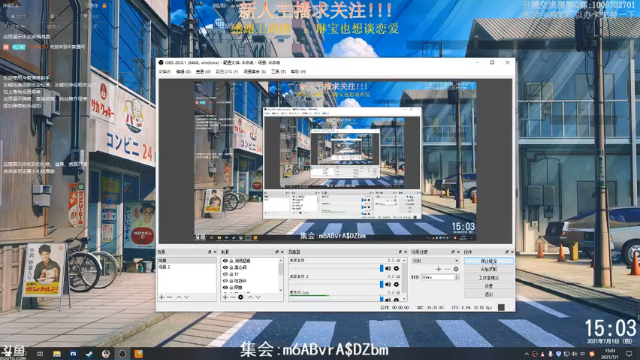Close the 来源 dock panel
The image size is (640, 360).
[x=282, y=252]
